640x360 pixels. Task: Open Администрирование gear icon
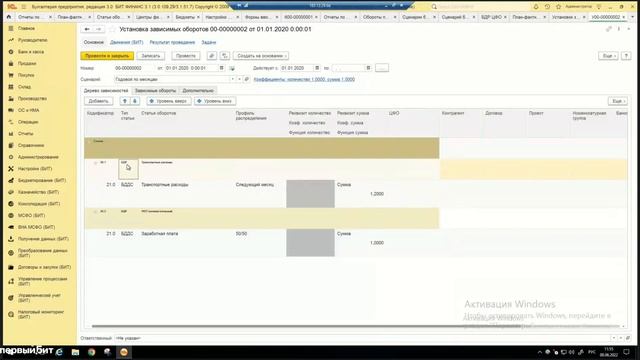[x=11, y=157]
